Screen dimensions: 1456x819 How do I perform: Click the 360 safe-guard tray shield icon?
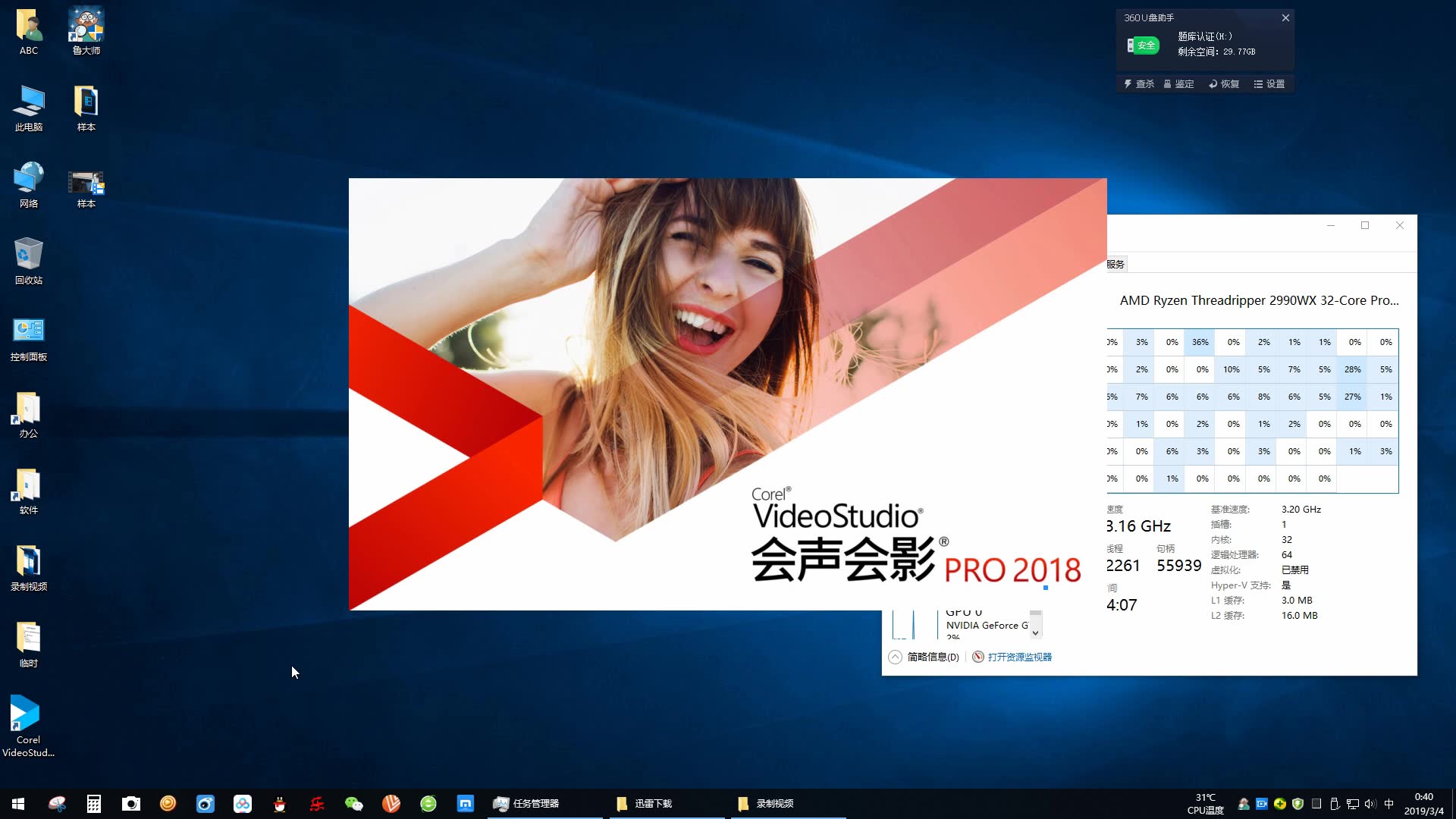1298,804
